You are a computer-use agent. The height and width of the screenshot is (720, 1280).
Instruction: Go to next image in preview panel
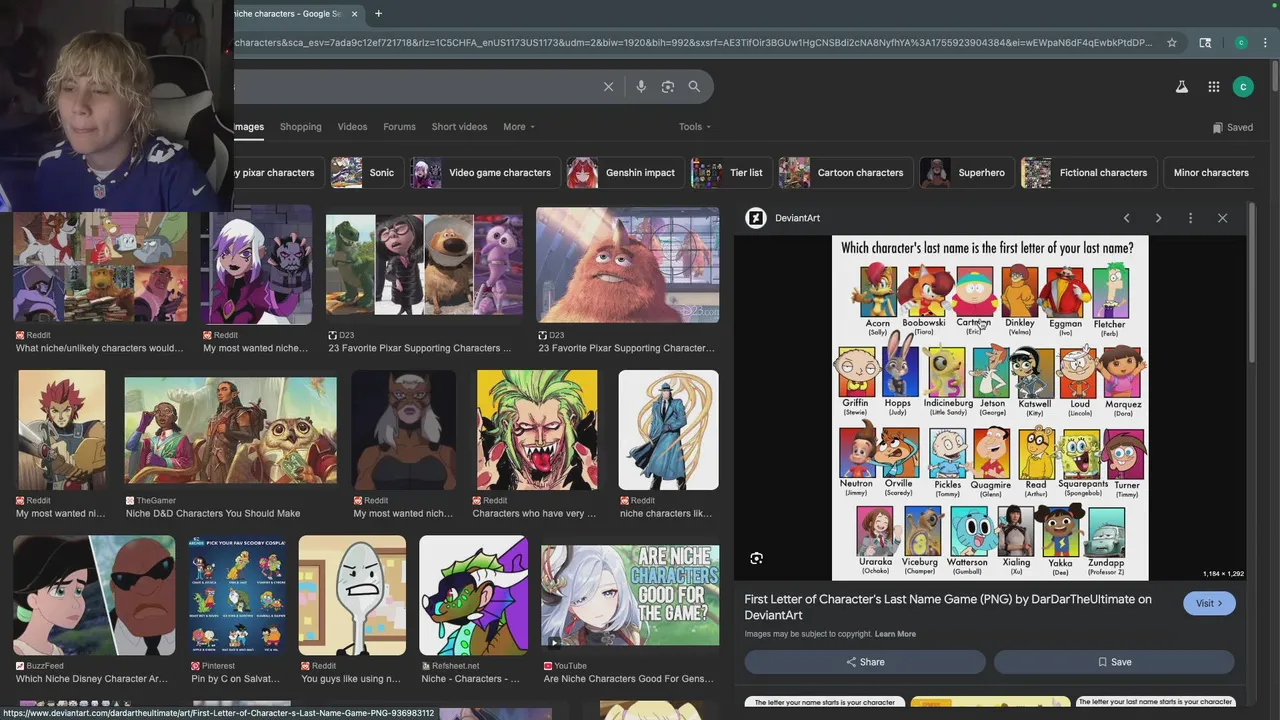1158,218
